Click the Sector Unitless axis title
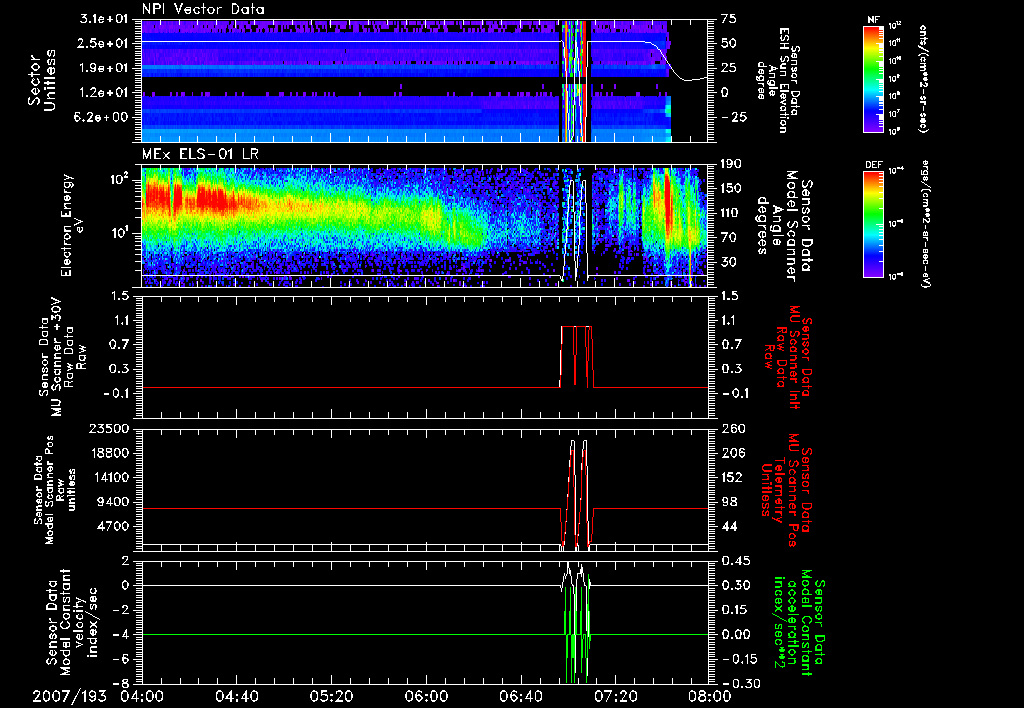This screenshot has height=708, width=1024. click(41, 80)
